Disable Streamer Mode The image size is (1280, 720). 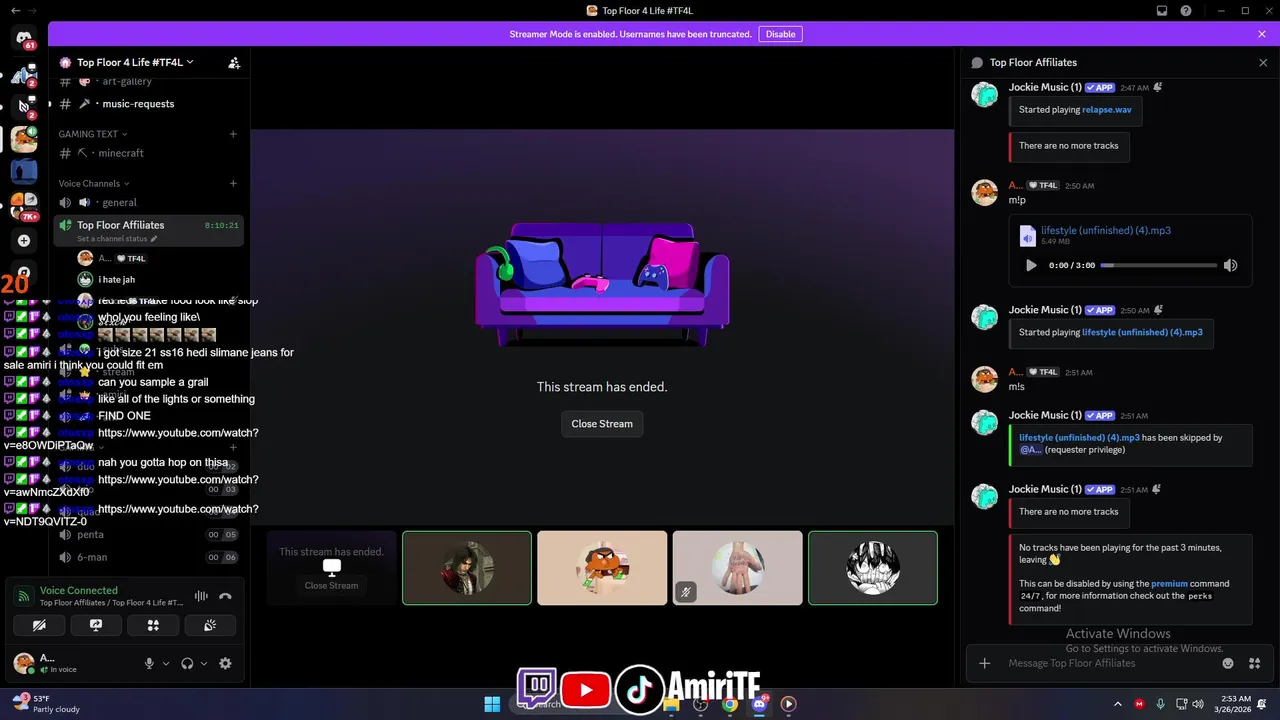pos(780,34)
